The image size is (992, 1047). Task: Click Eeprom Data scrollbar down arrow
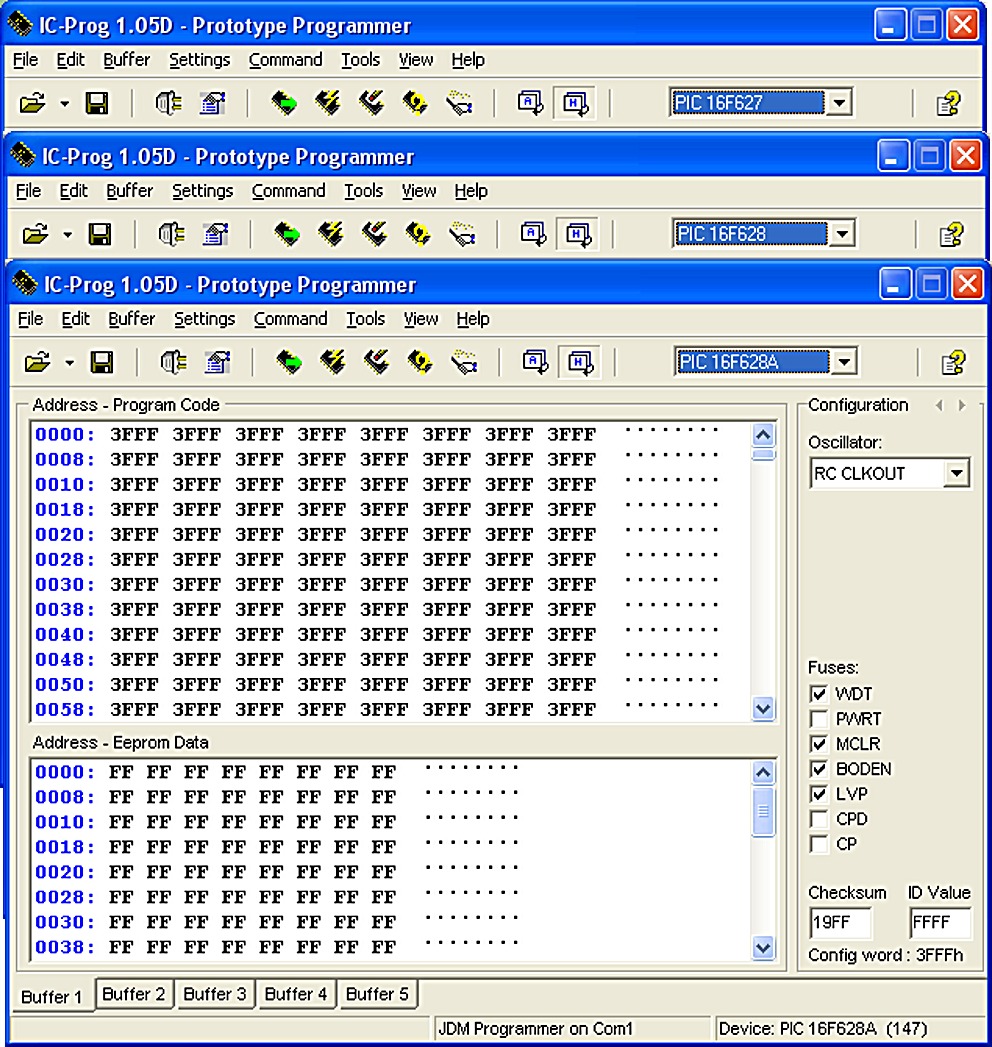(x=763, y=947)
